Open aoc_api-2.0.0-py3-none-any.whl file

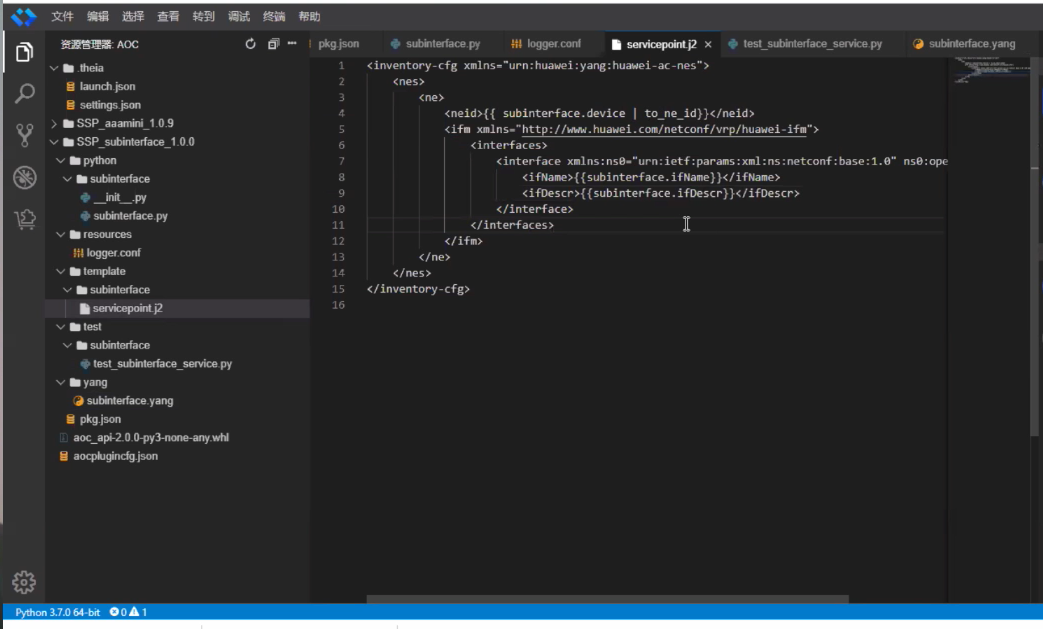[x=150, y=438]
